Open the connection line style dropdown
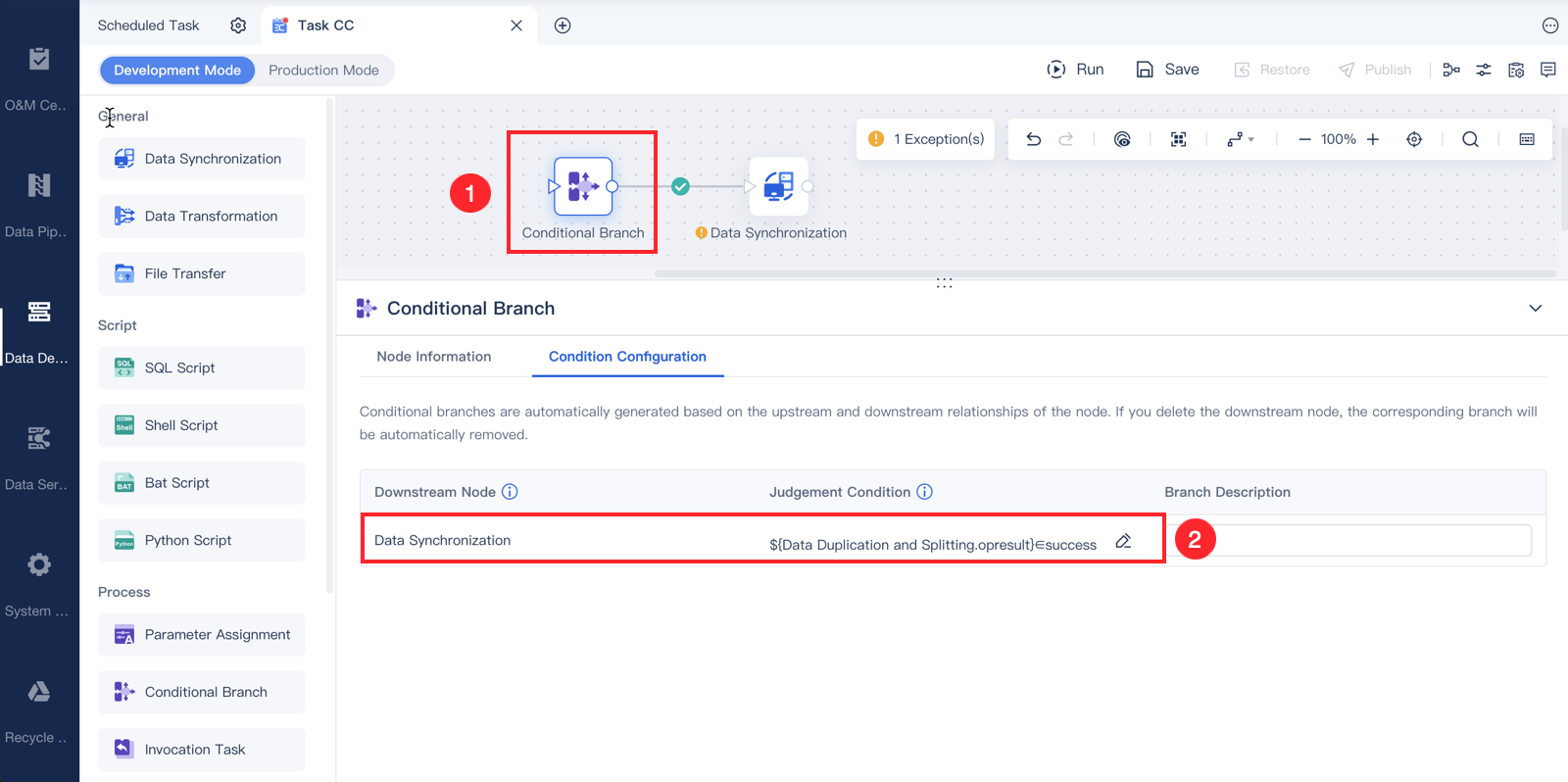This screenshot has width=1568, height=782. coord(1240,139)
